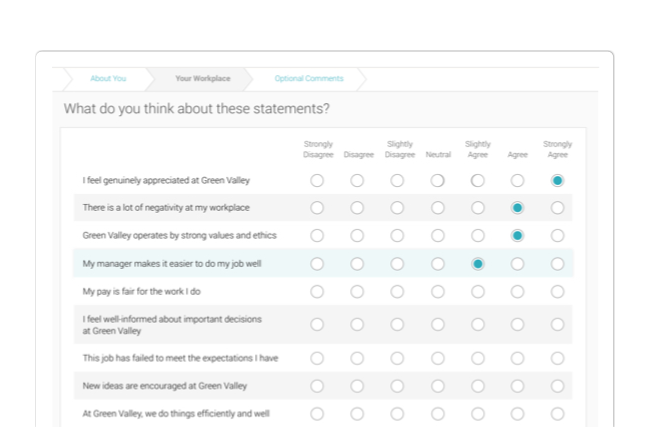The image size is (650, 427).
Task: Choose Neutral for new ideas encouraged
Action: point(437,386)
